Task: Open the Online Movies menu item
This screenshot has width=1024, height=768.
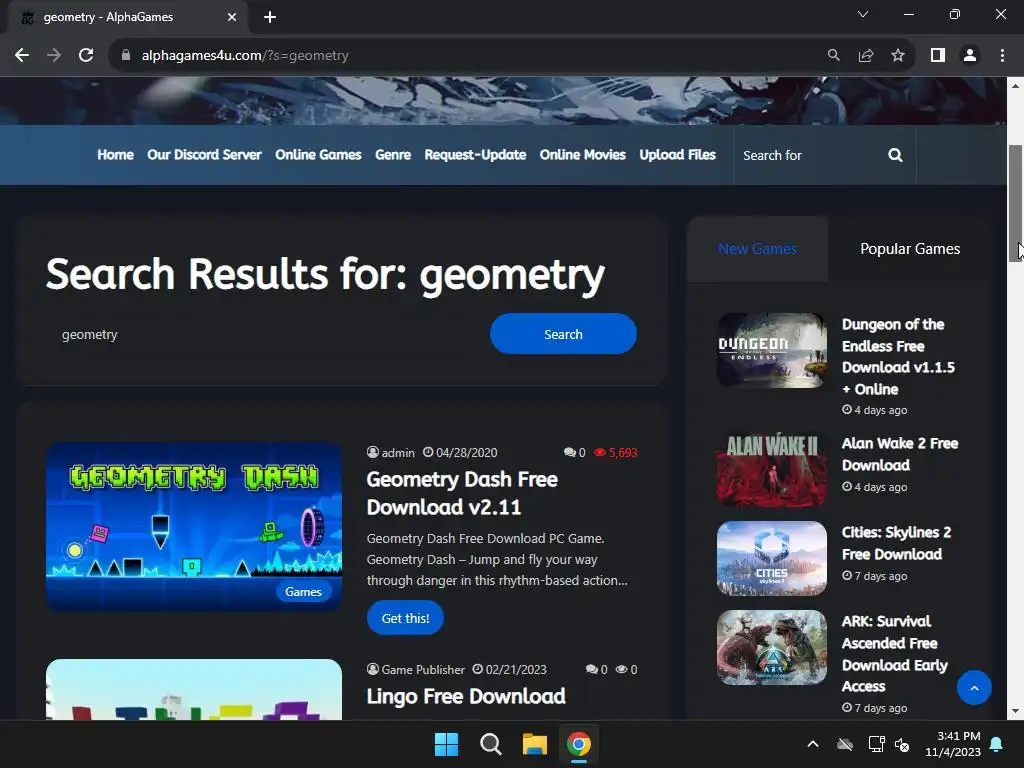Action: click(583, 155)
